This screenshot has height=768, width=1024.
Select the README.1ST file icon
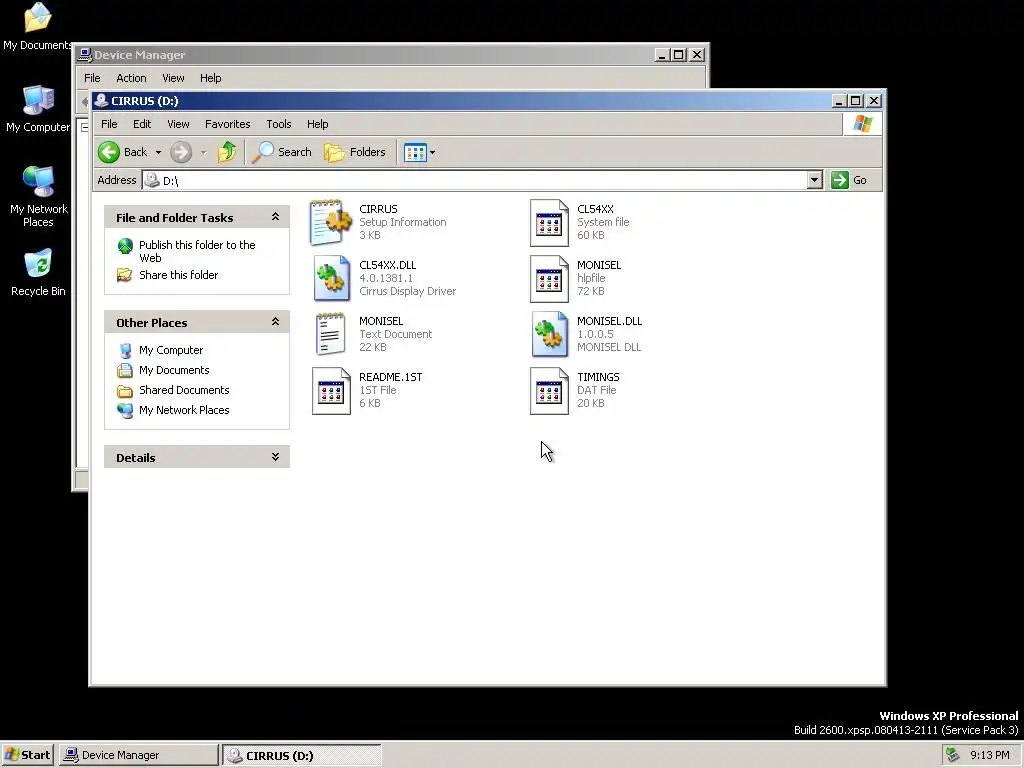pos(331,391)
